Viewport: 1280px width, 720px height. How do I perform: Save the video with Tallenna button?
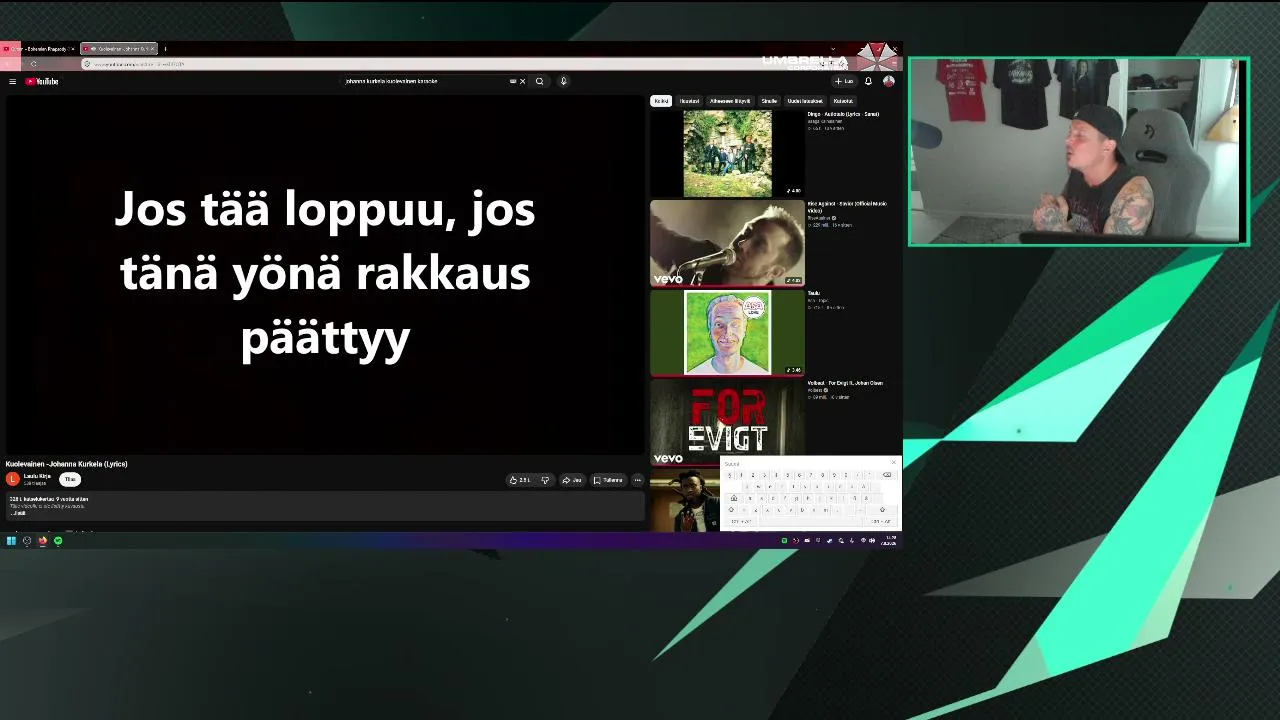tap(608, 480)
